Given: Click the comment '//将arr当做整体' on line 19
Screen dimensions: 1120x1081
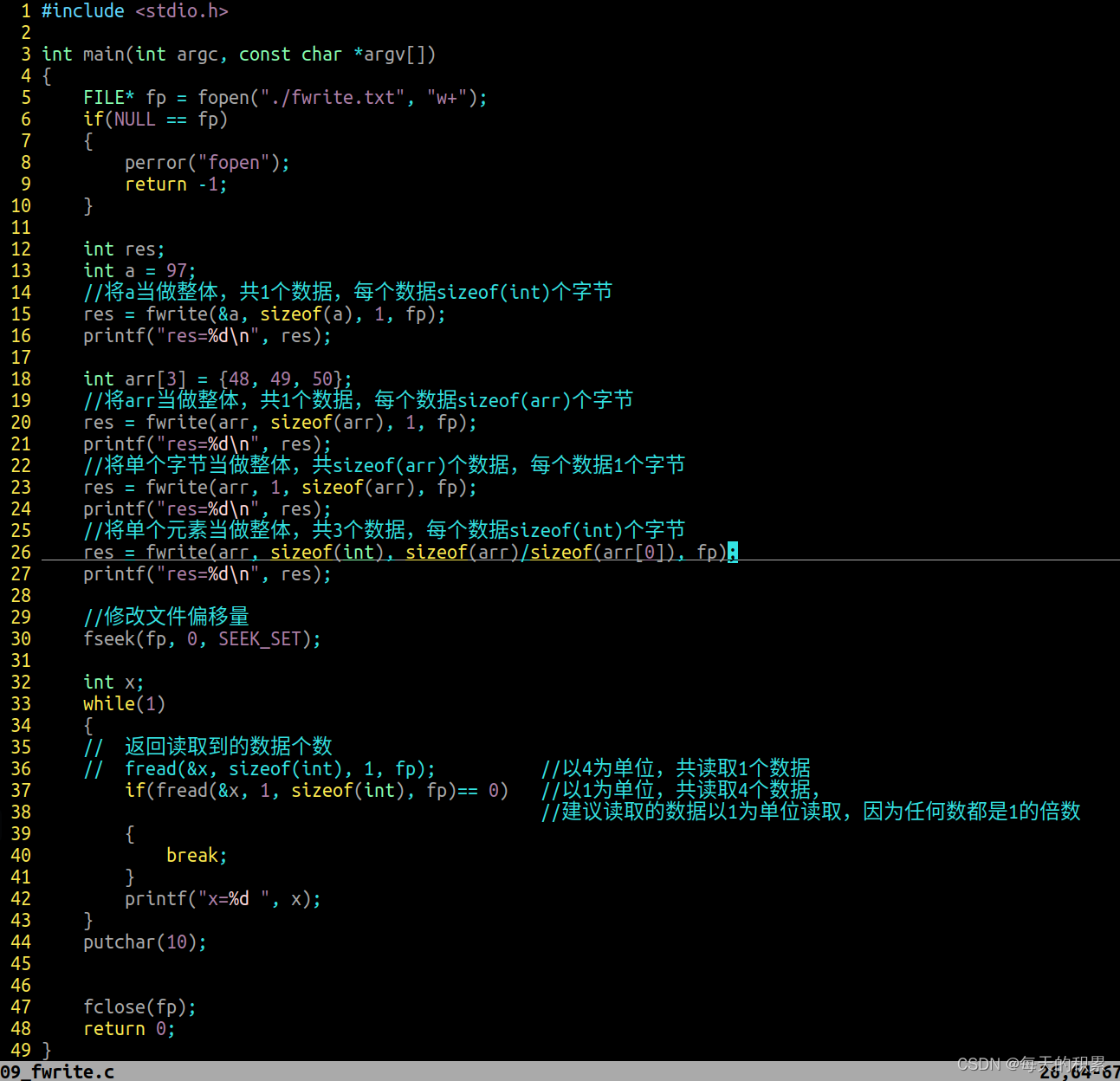Looking at the screenshot, I should [358, 401].
